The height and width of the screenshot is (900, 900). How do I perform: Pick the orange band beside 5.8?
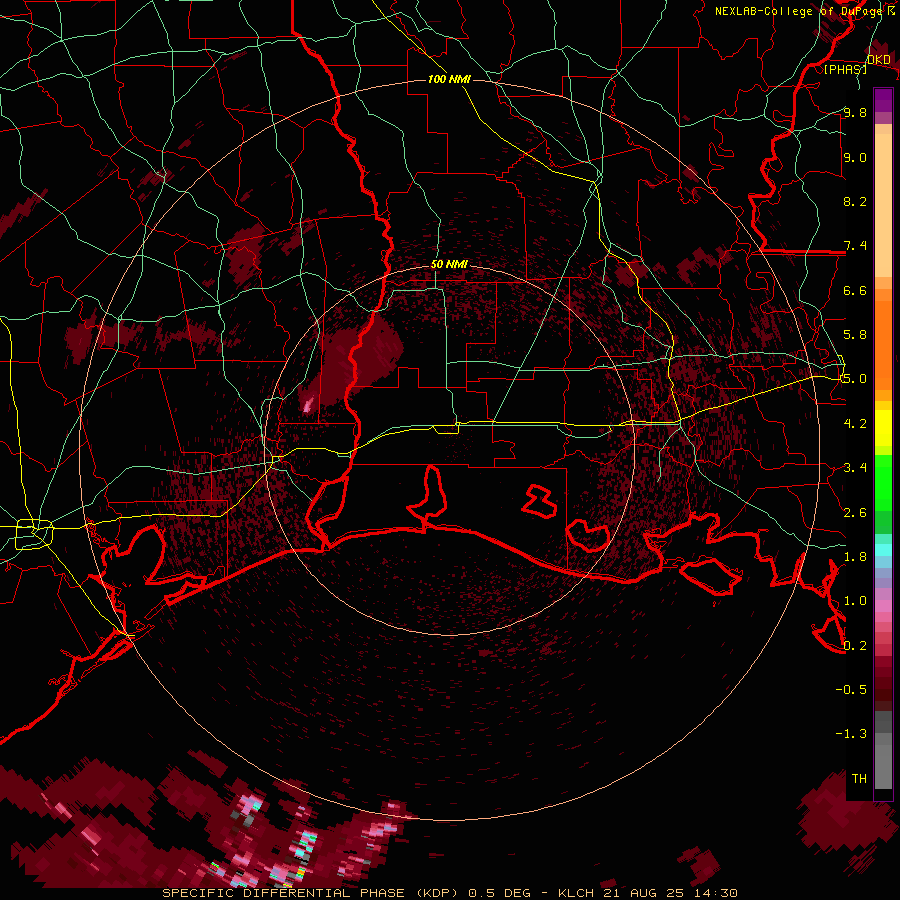(x=883, y=345)
